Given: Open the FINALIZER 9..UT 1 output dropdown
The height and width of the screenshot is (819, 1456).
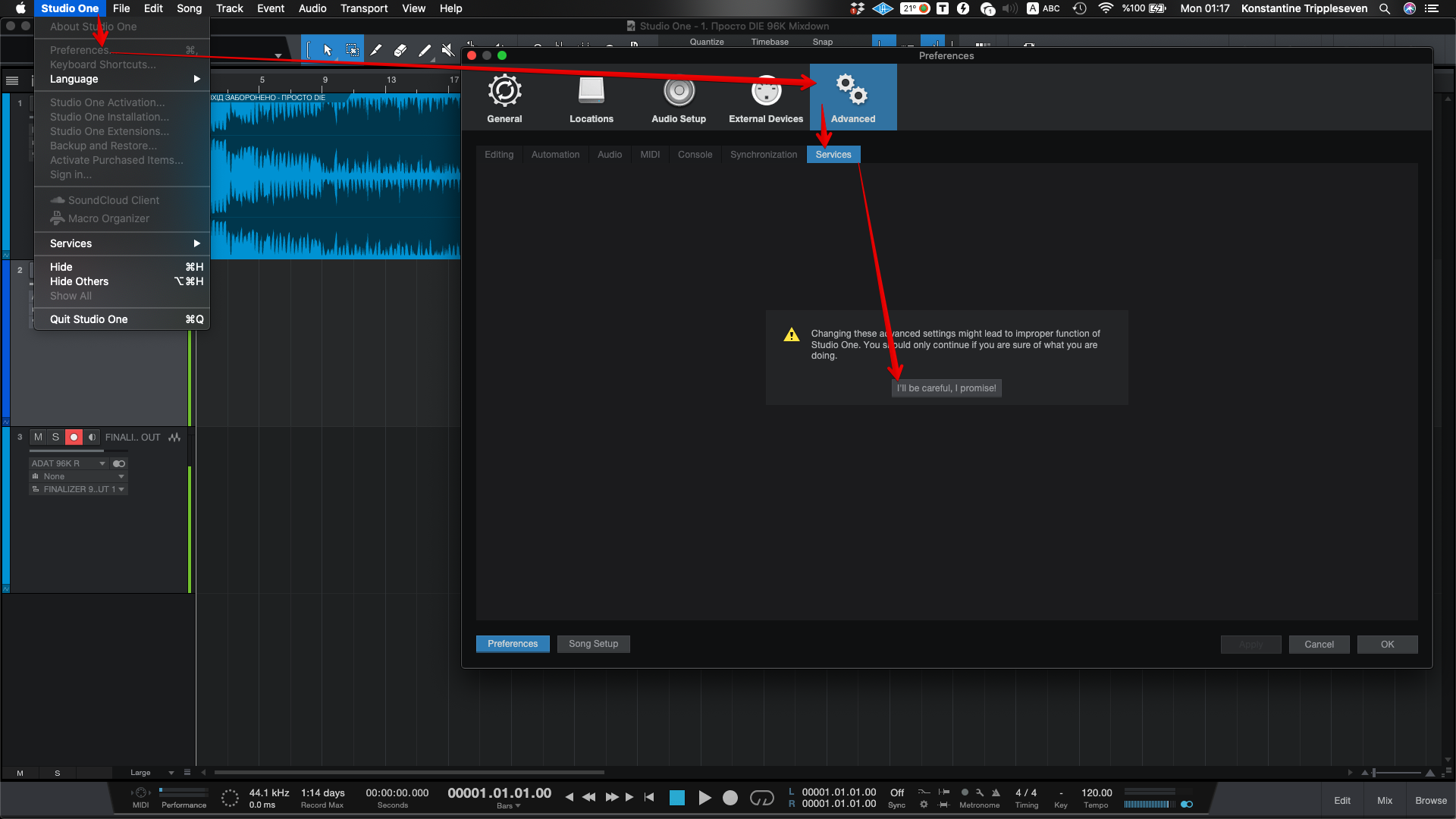Looking at the screenshot, I should click(x=78, y=489).
